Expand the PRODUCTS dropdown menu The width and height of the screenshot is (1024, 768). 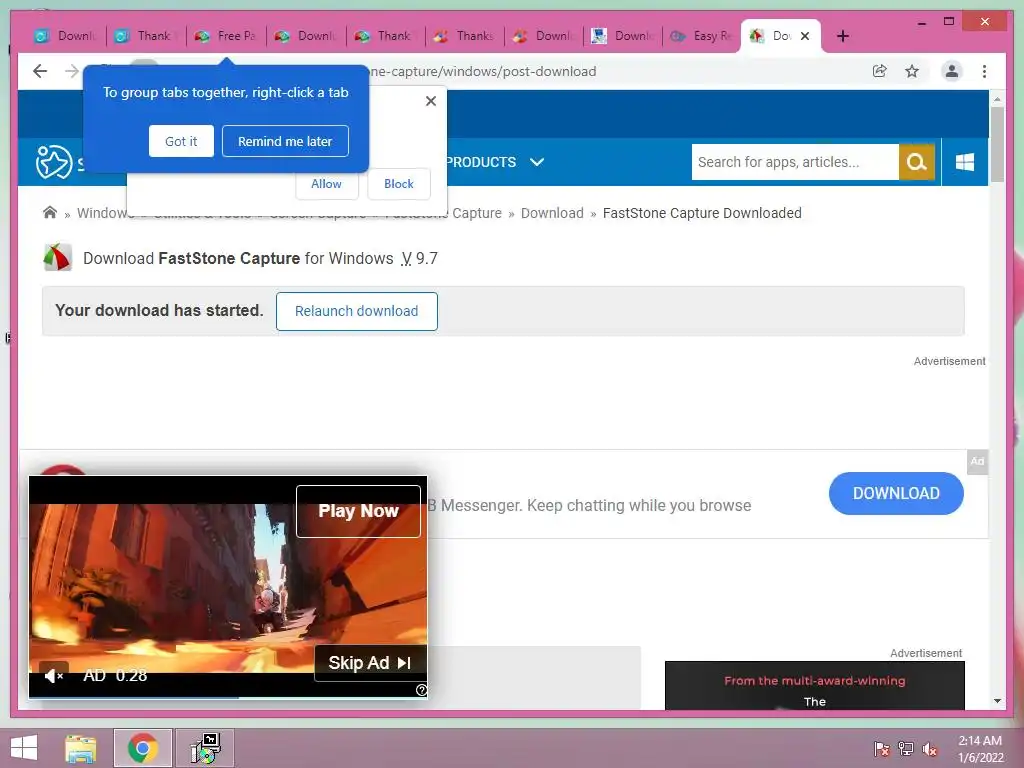click(494, 162)
